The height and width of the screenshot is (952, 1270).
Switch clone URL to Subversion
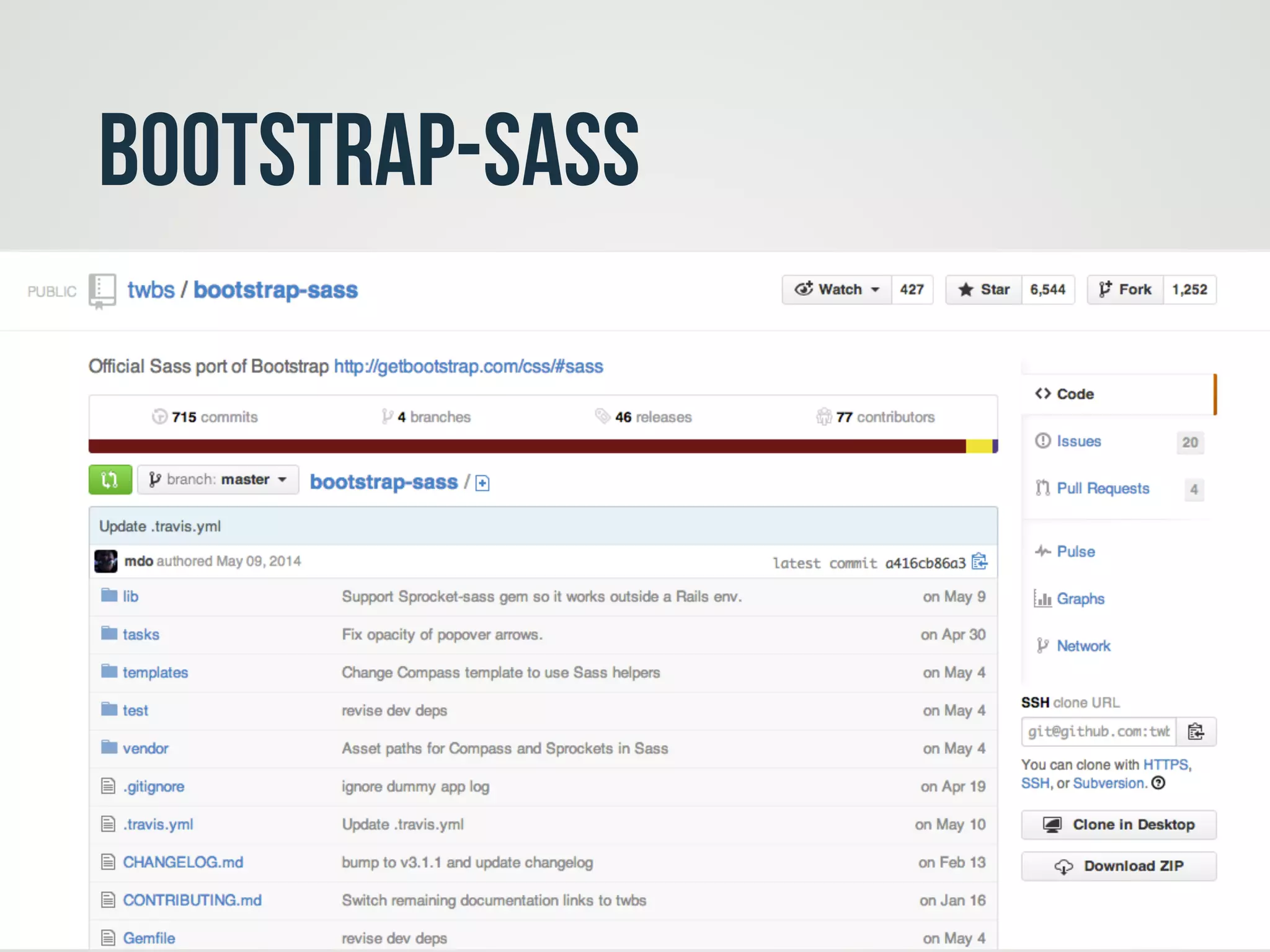pyautogui.click(x=1109, y=783)
